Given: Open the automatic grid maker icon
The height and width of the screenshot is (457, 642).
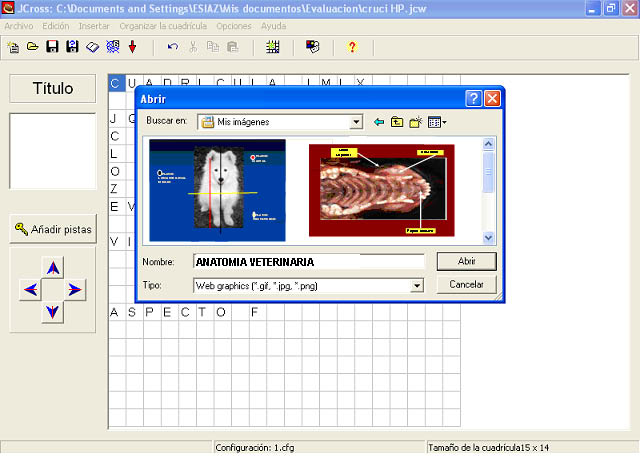Looking at the screenshot, I should (273, 47).
